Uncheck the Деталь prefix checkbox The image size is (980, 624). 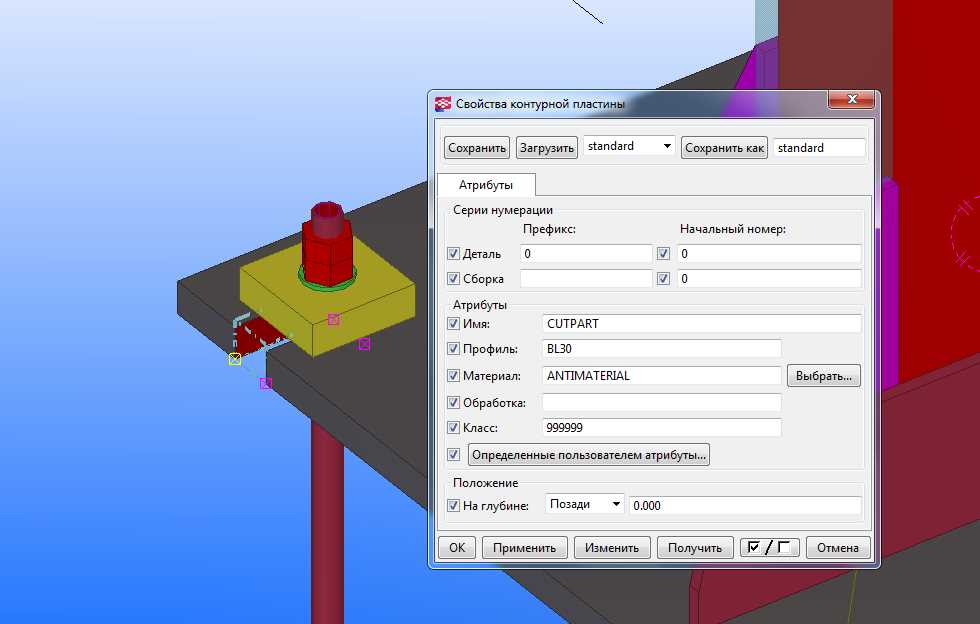pos(454,254)
